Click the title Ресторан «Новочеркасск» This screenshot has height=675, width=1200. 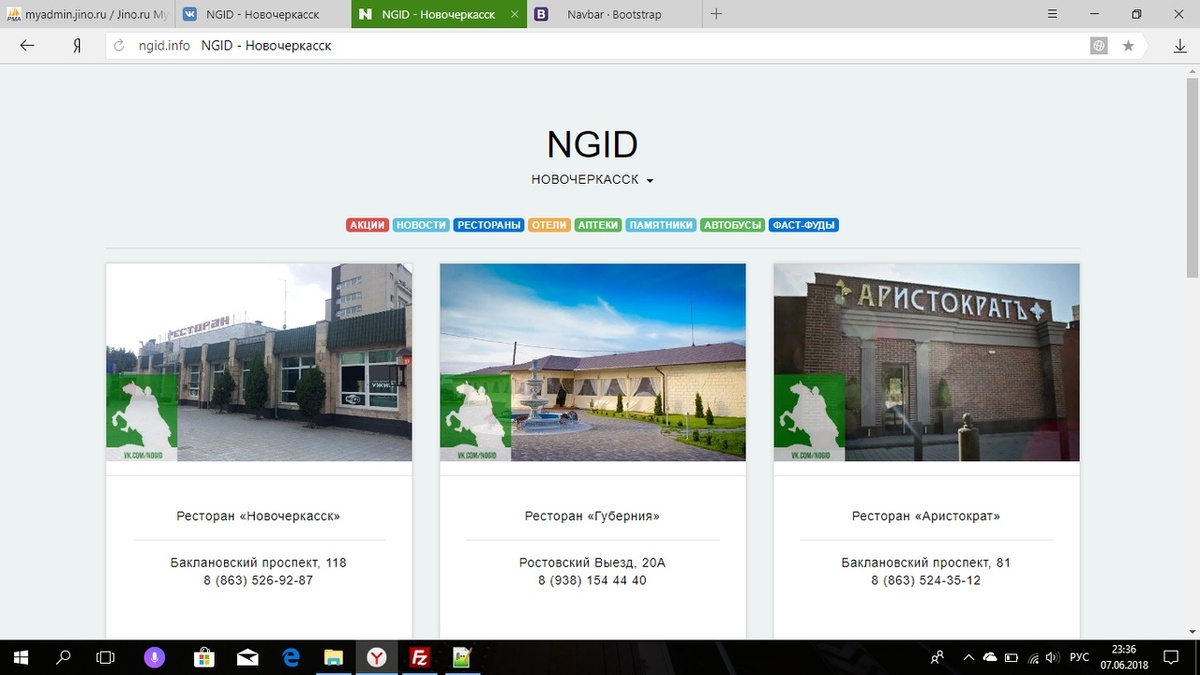tap(259, 516)
